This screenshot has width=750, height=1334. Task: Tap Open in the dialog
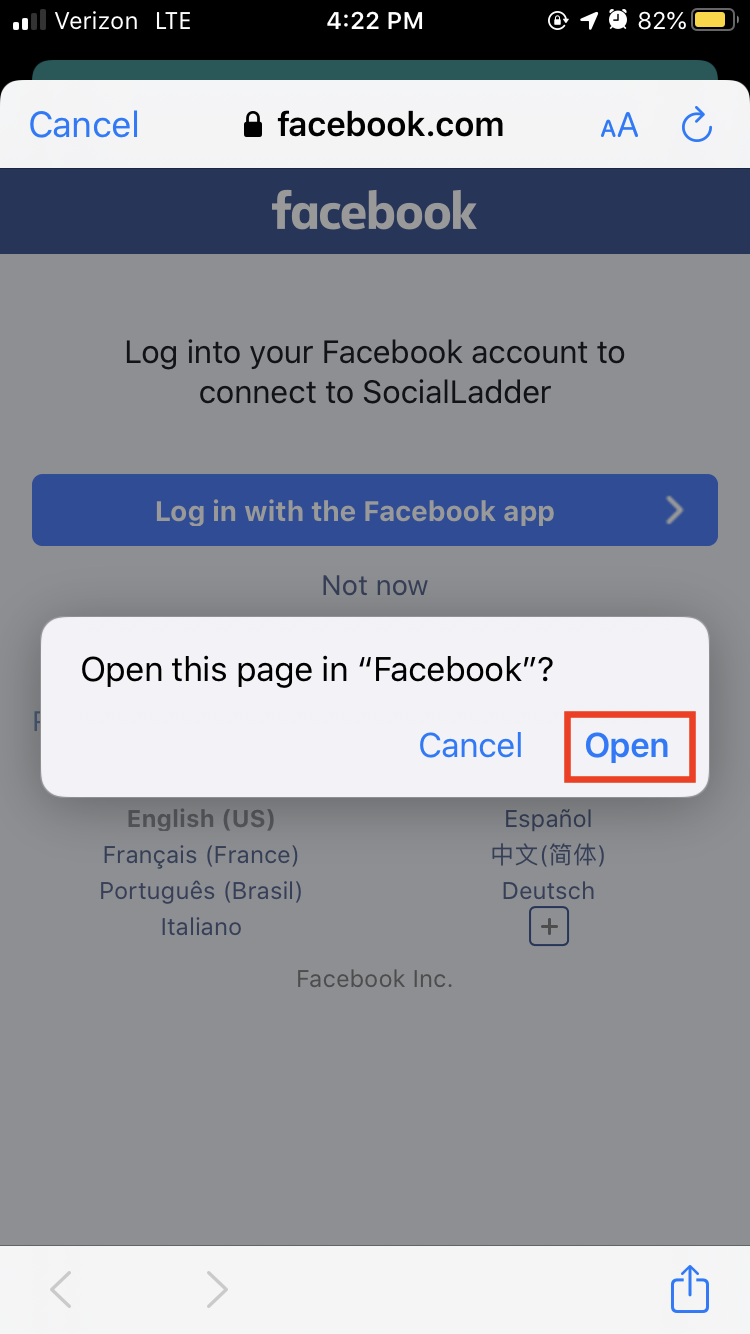click(x=627, y=746)
